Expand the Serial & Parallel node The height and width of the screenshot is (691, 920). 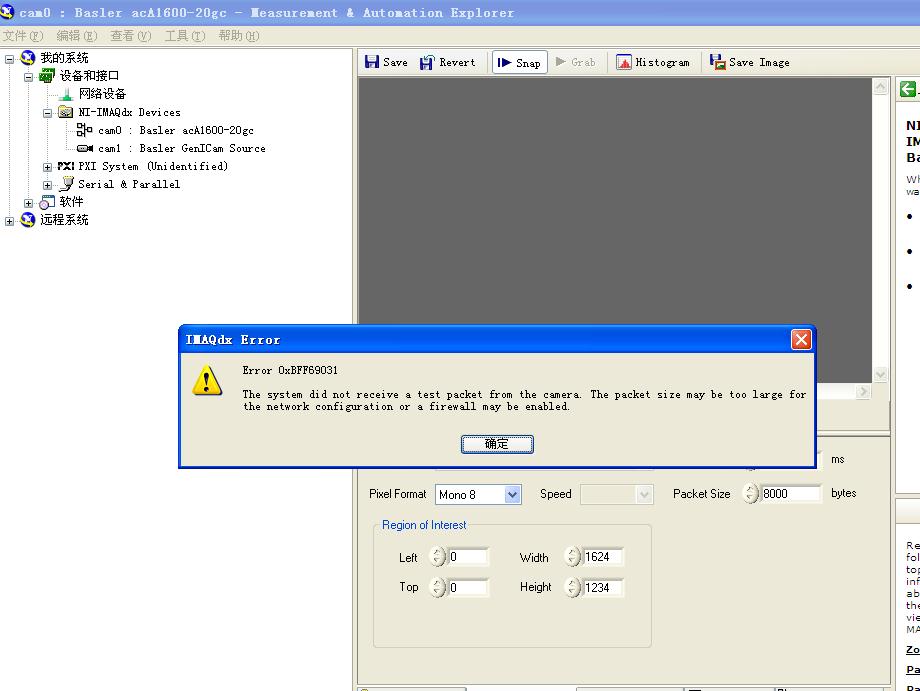pos(48,185)
